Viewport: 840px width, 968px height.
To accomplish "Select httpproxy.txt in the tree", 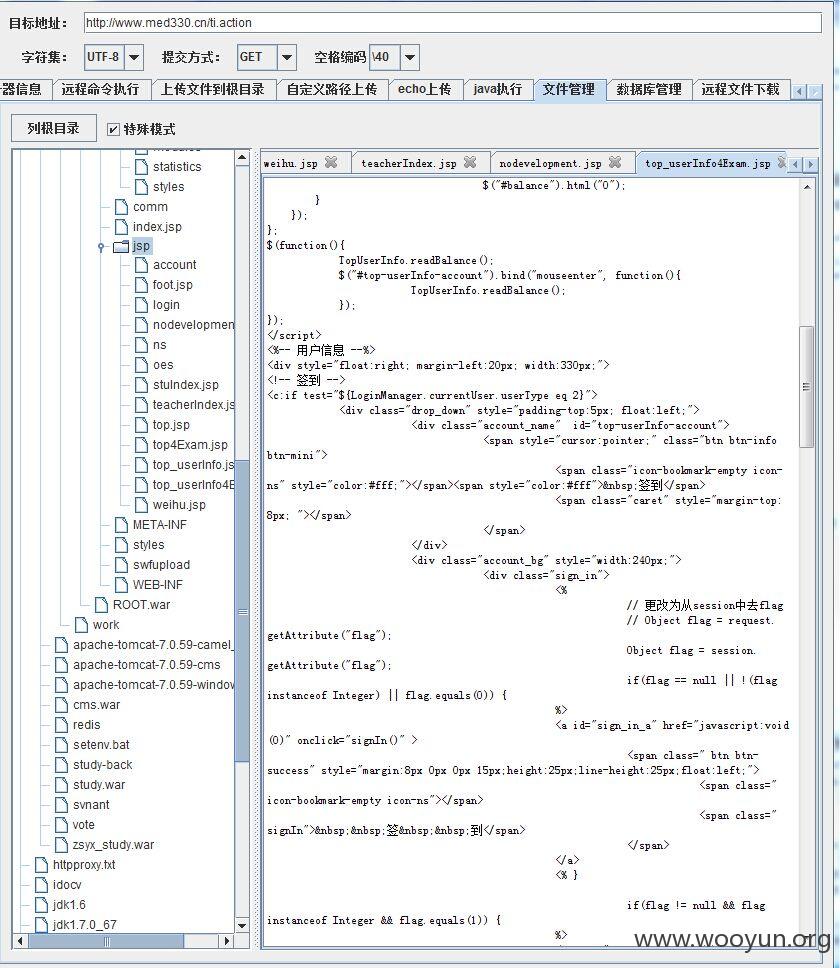I will [x=84, y=865].
